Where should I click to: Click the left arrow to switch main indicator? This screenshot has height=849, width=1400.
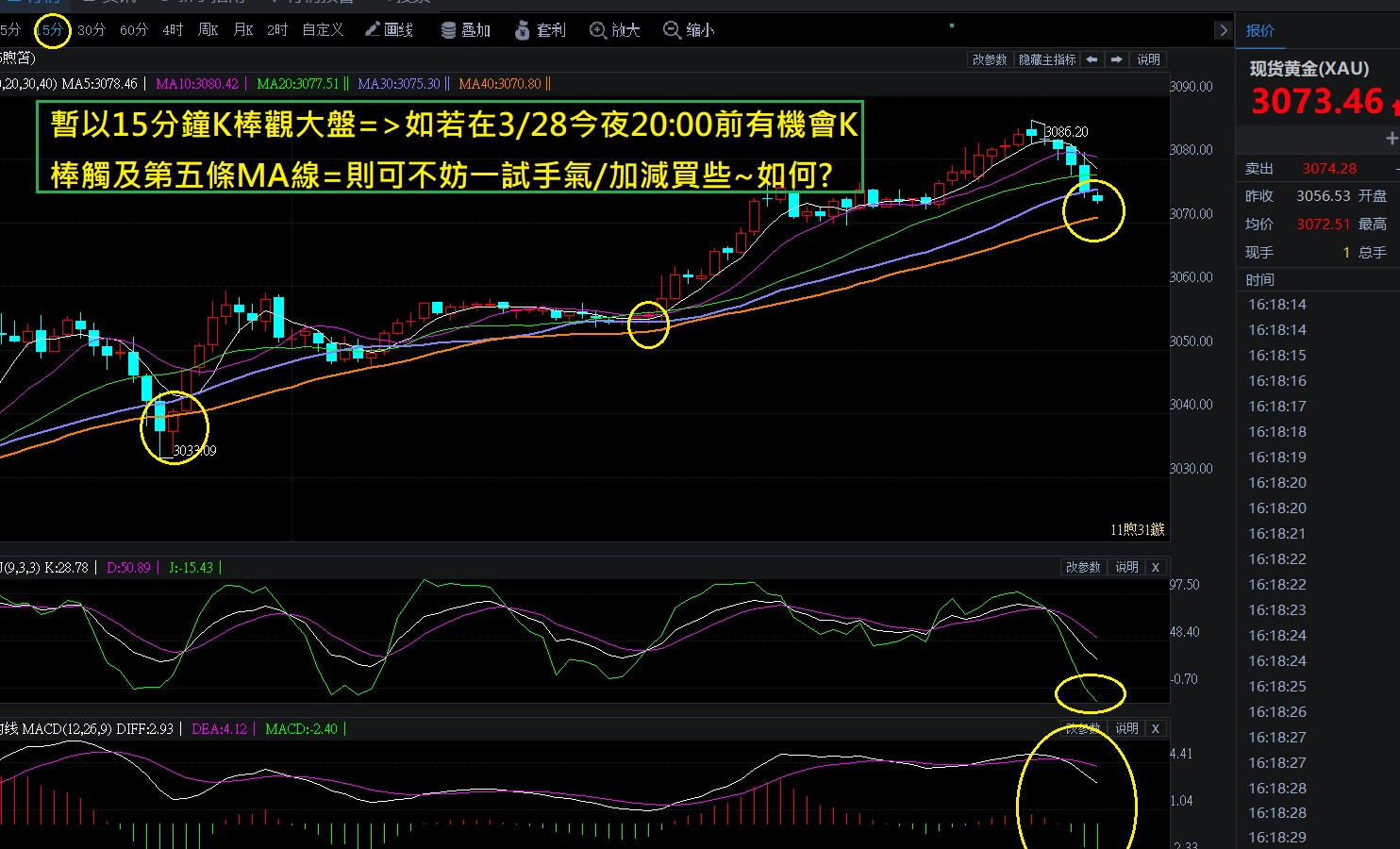(x=1092, y=58)
